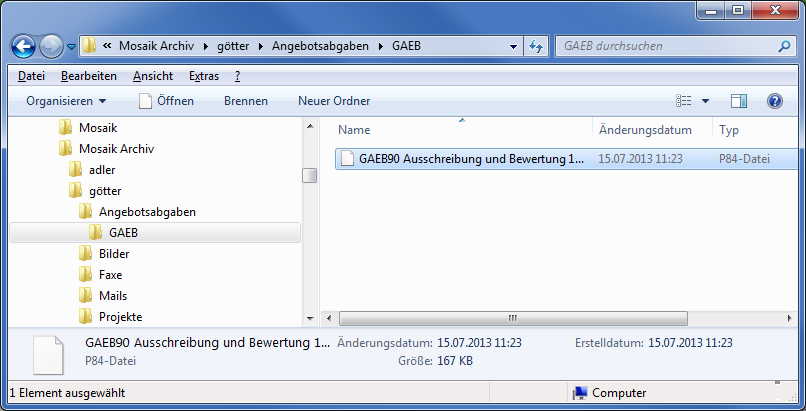Click the Erstelldatum value in details pane

click(x=690, y=343)
